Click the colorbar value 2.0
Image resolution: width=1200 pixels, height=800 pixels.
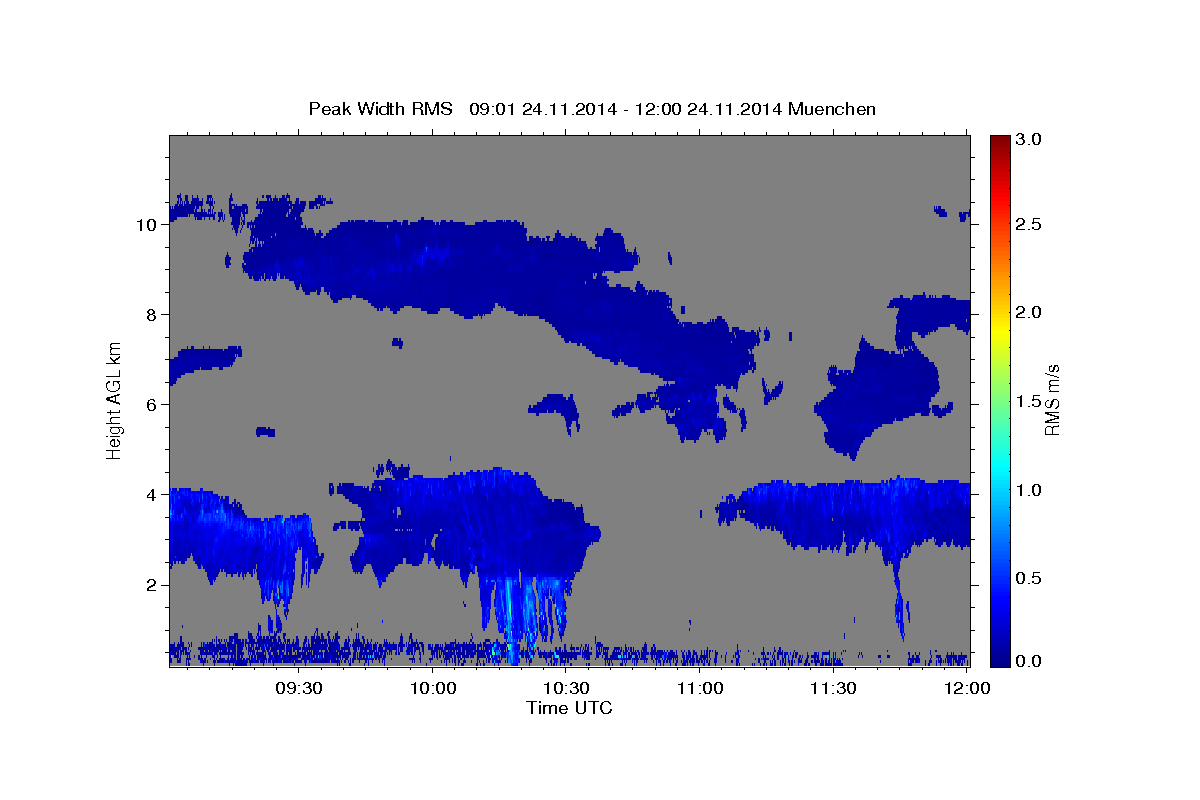[x=1028, y=313]
